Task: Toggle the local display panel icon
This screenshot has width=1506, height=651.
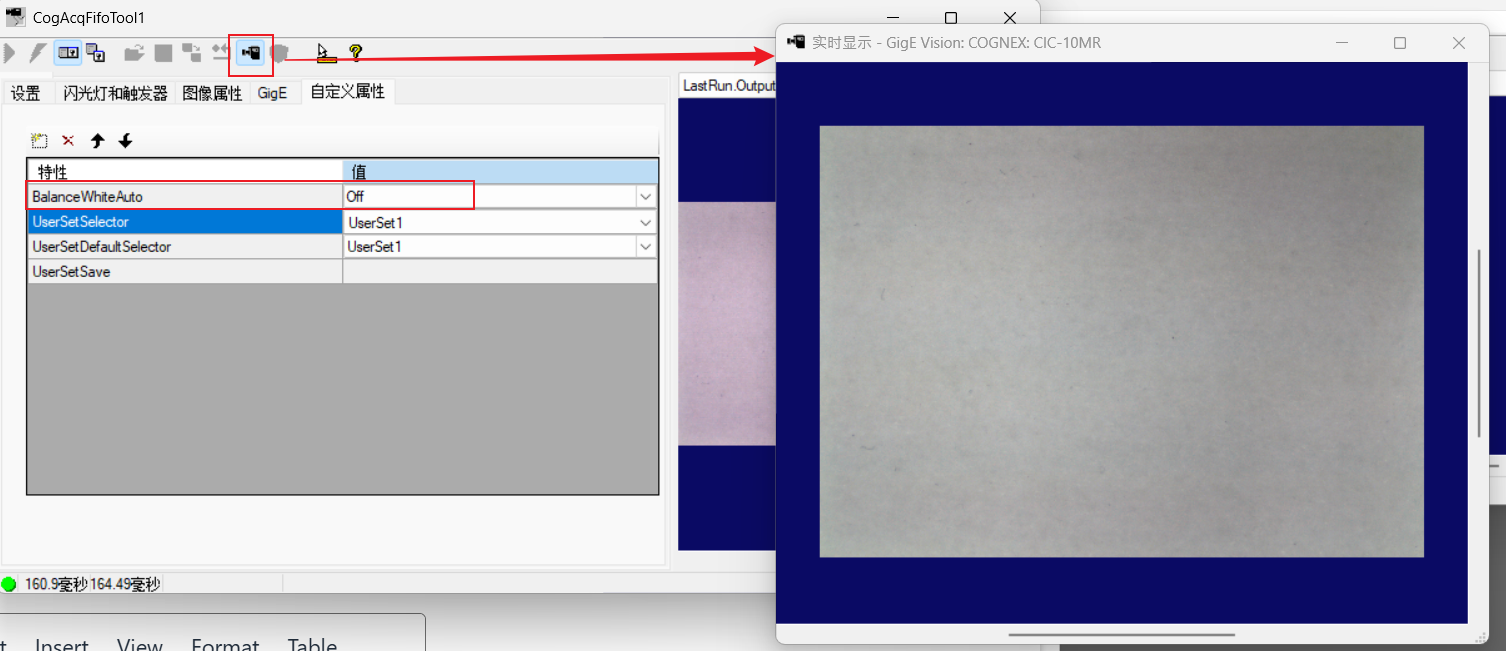Action: 68,53
